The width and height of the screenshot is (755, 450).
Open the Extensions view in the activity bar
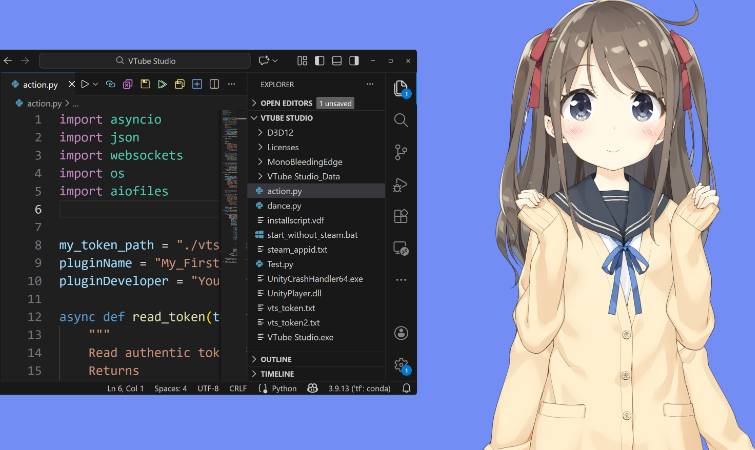(x=401, y=216)
